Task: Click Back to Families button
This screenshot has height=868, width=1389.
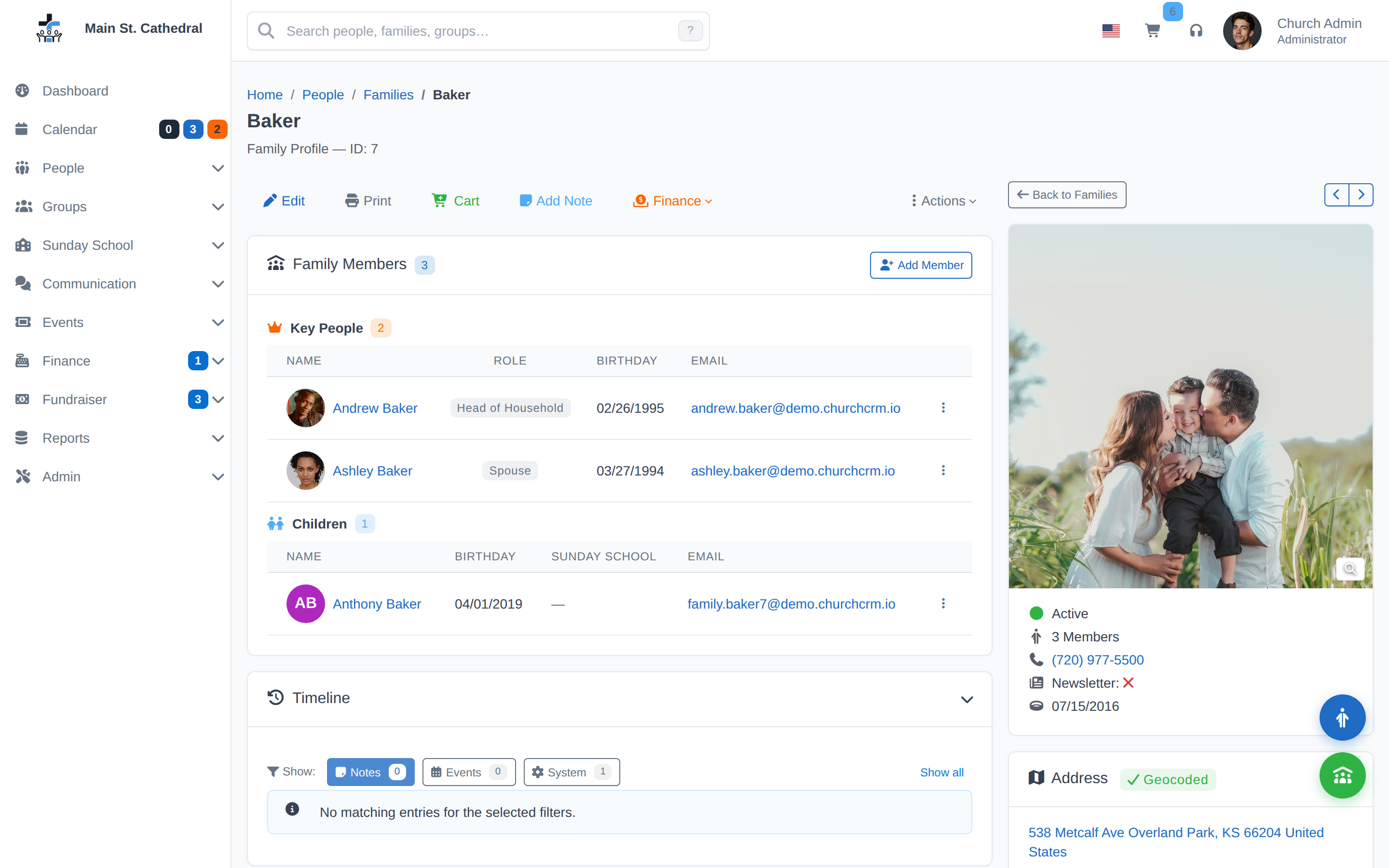Action: coord(1067,195)
